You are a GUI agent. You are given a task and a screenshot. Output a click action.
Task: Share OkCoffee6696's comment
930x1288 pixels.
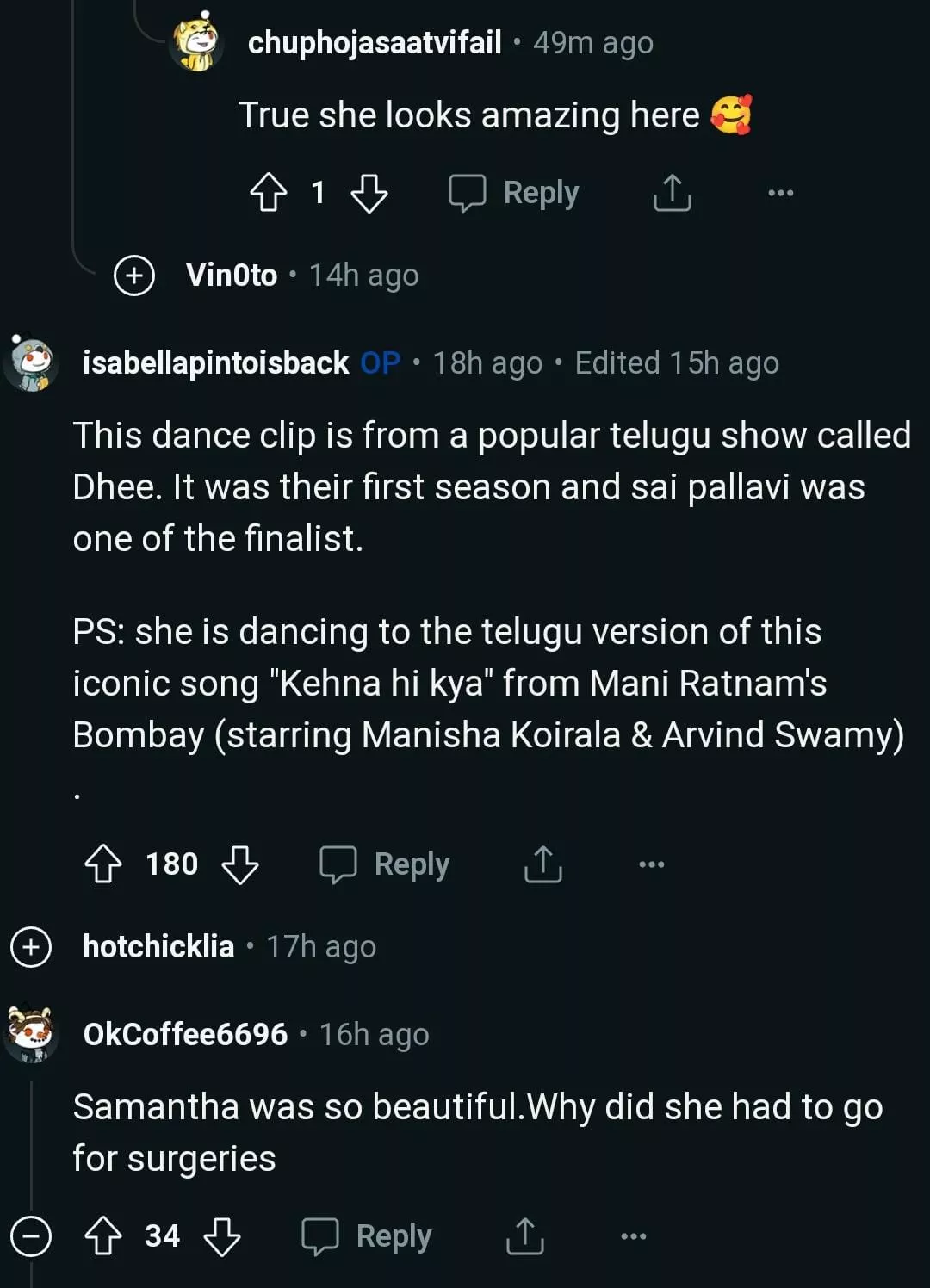coord(524,1236)
